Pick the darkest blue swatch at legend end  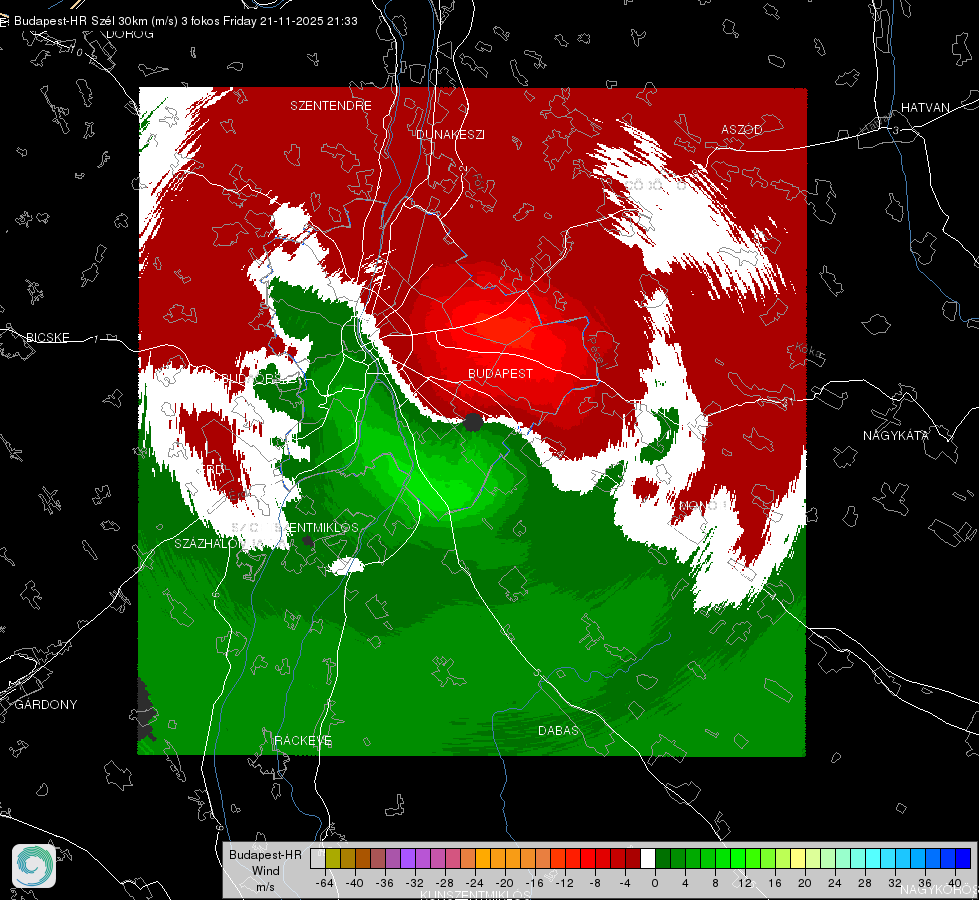click(x=963, y=859)
